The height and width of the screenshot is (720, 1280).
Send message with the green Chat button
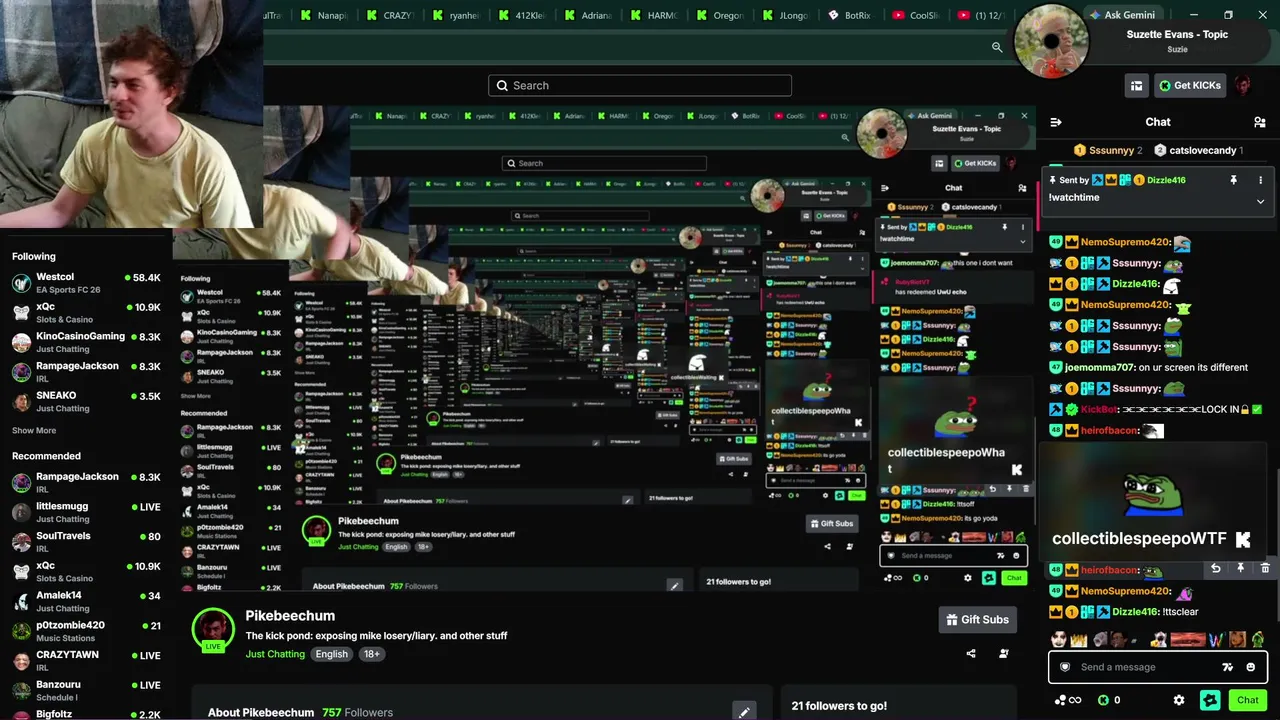click(x=1247, y=700)
